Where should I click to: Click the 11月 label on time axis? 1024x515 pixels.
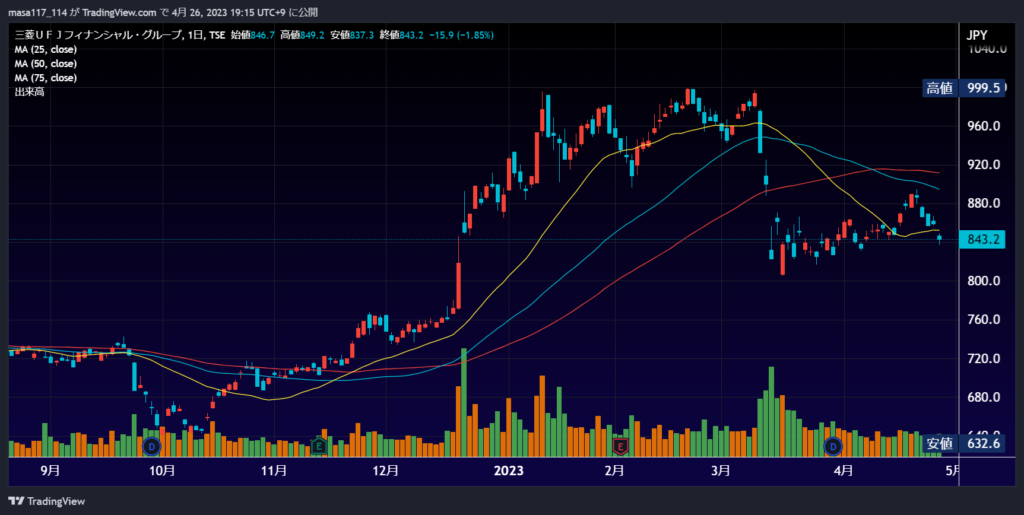click(x=273, y=469)
